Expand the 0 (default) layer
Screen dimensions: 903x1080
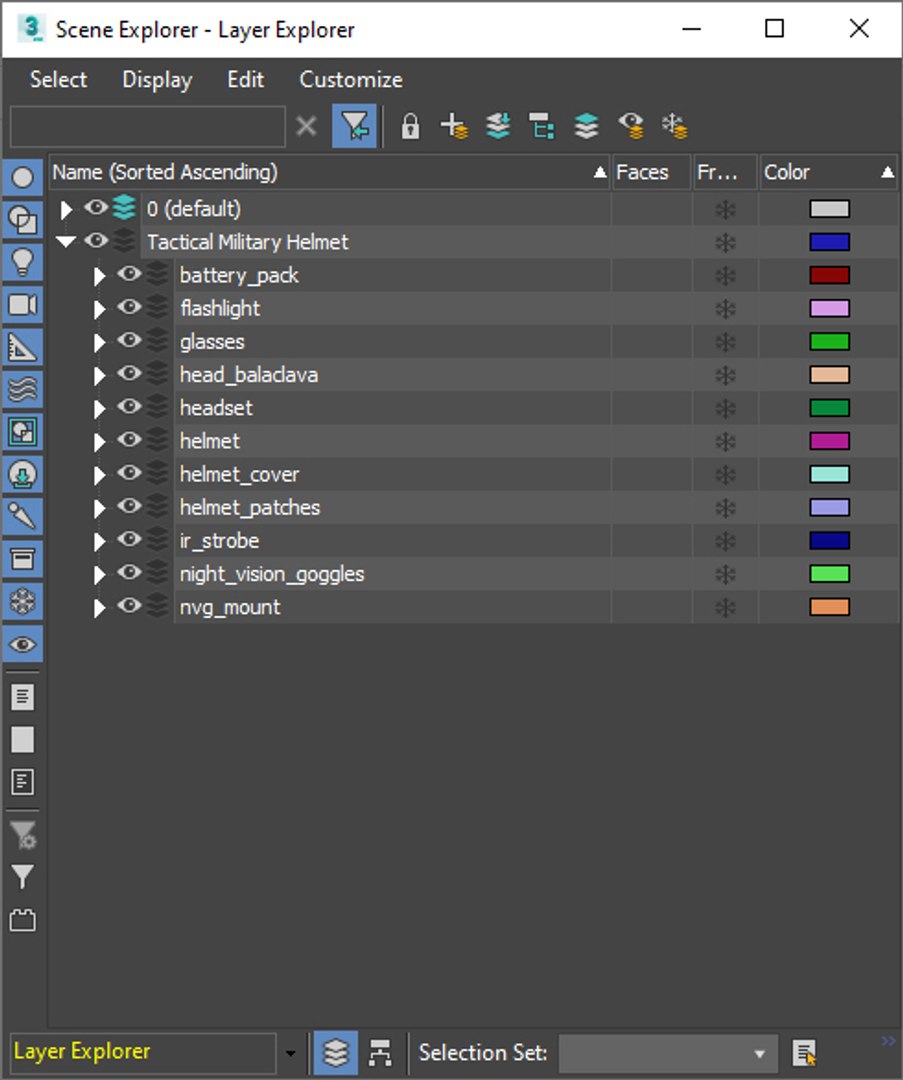(x=66, y=209)
